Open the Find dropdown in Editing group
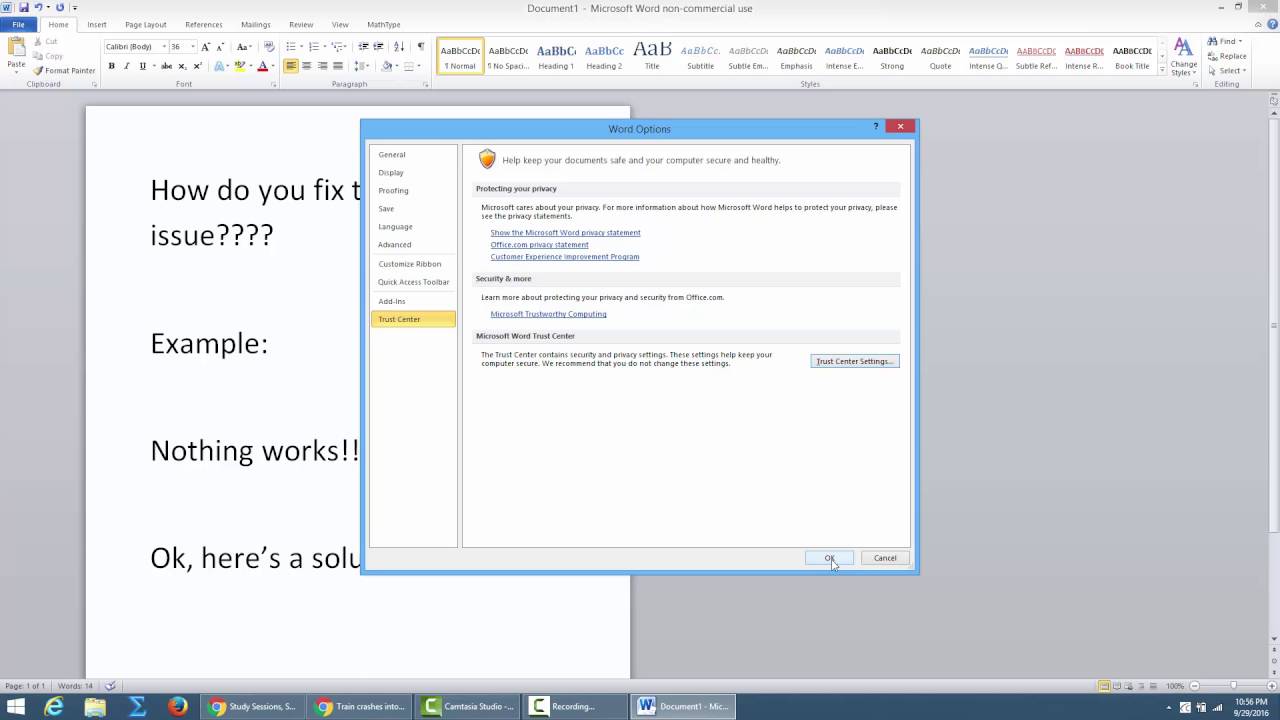1280x720 pixels. [x=1239, y=41]
